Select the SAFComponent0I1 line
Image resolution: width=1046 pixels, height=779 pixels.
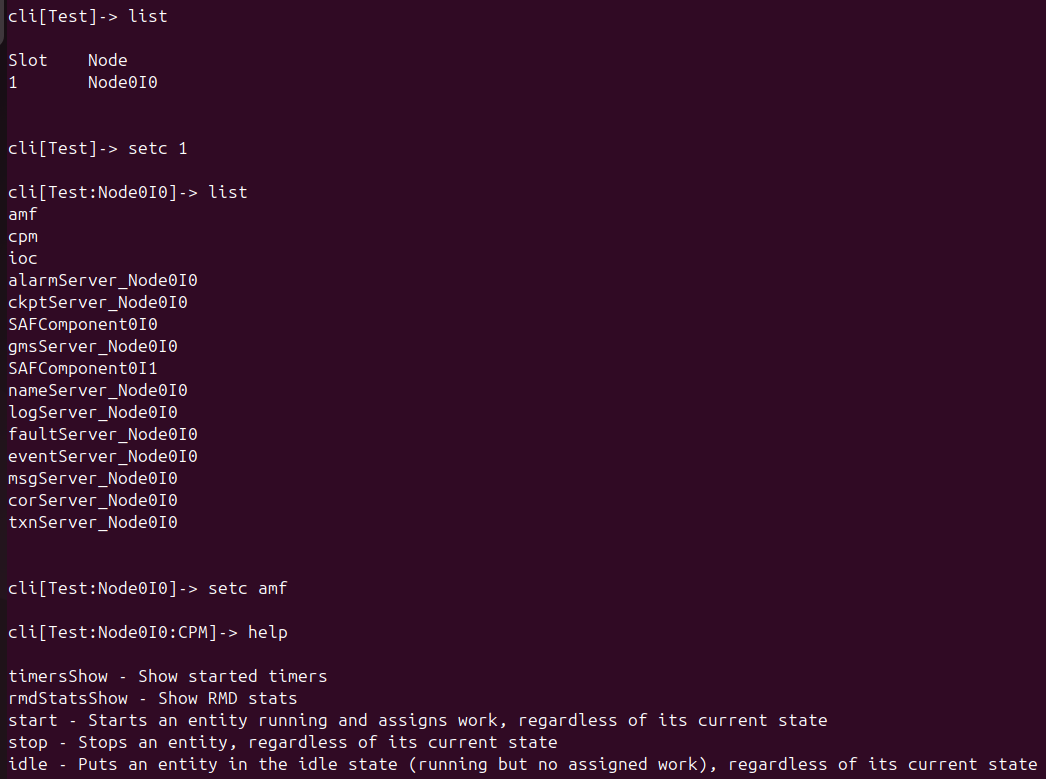coord(82,369)
